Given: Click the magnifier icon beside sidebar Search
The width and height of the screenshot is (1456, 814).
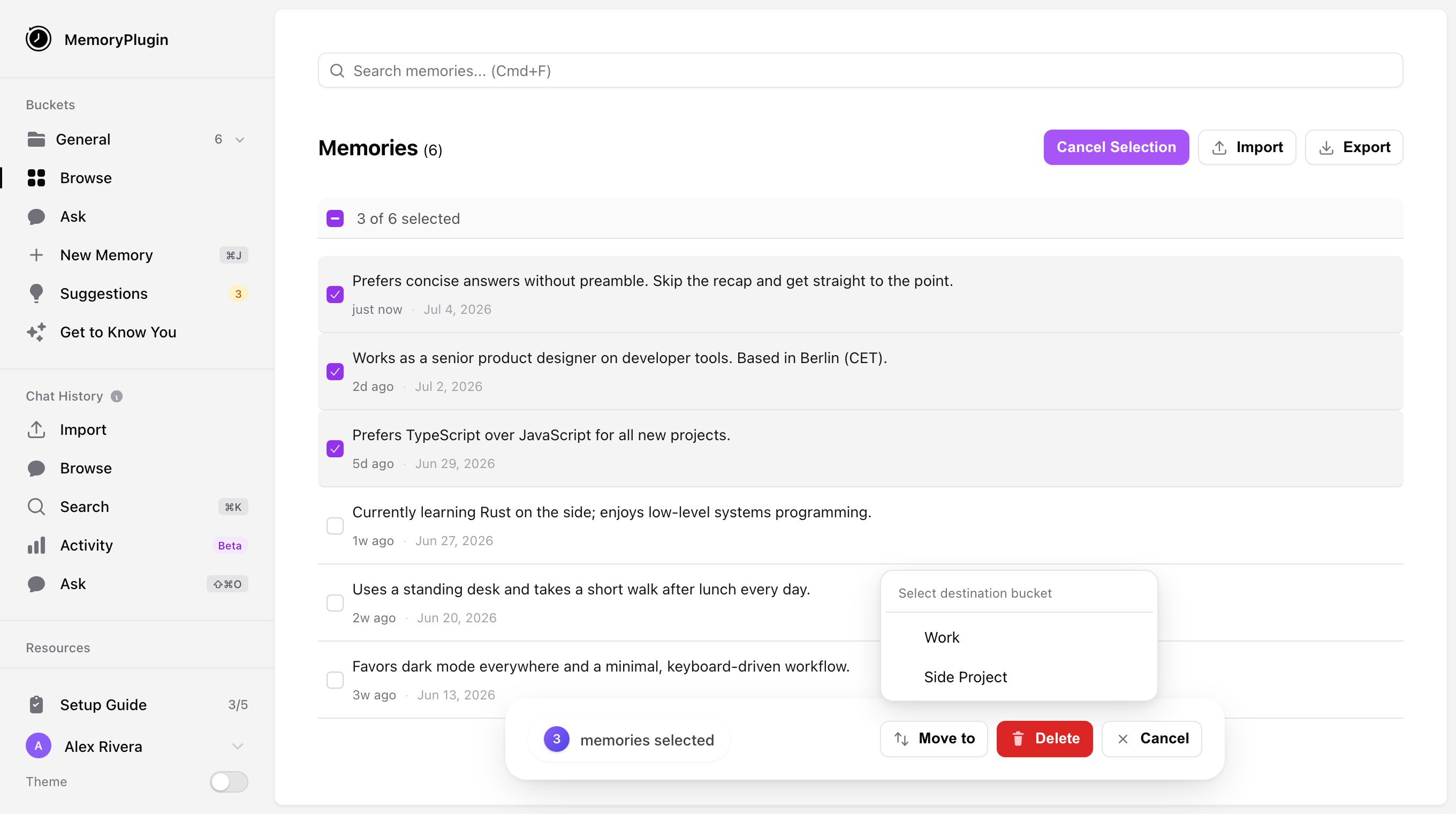Looking at the screenshot, I should (36, 507).
